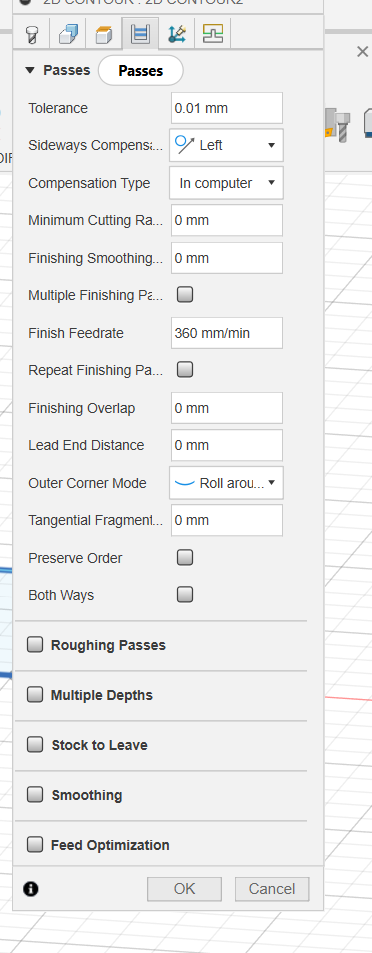Viewport: 372px width, 953px height.
Task: Open the Compensation Type dropdown
Action: click(226, 183)
